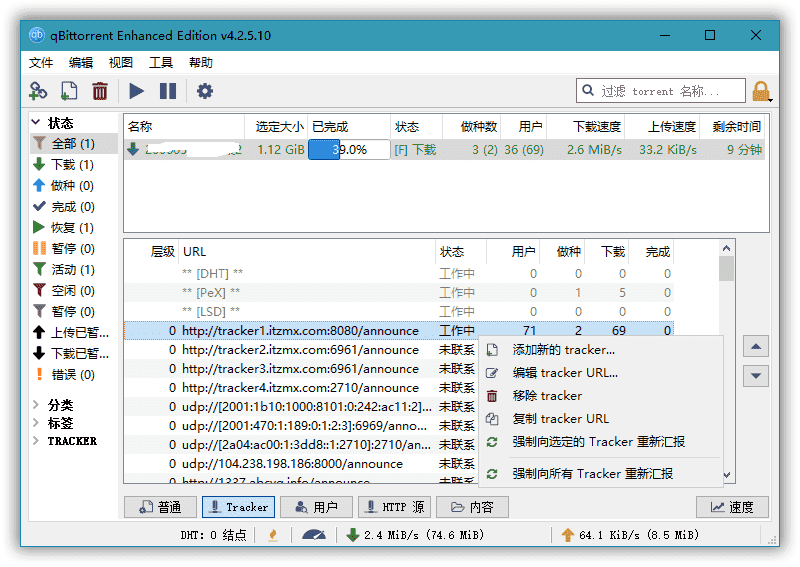Open options with the gear icon
Image resolution: width=800 pixels, height=567 pixels.
205,91
